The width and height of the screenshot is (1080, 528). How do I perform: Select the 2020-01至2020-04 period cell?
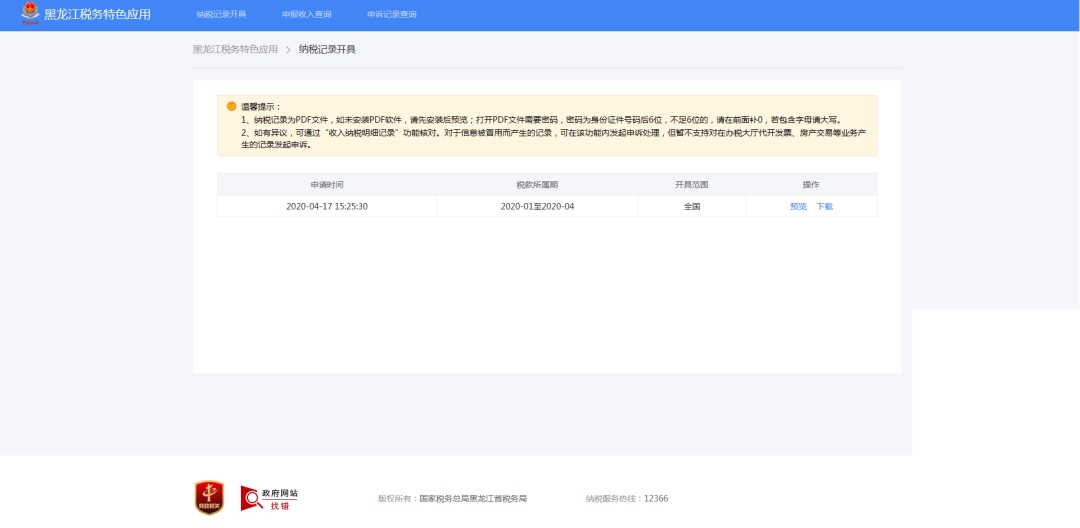click(x=537, y=206)
